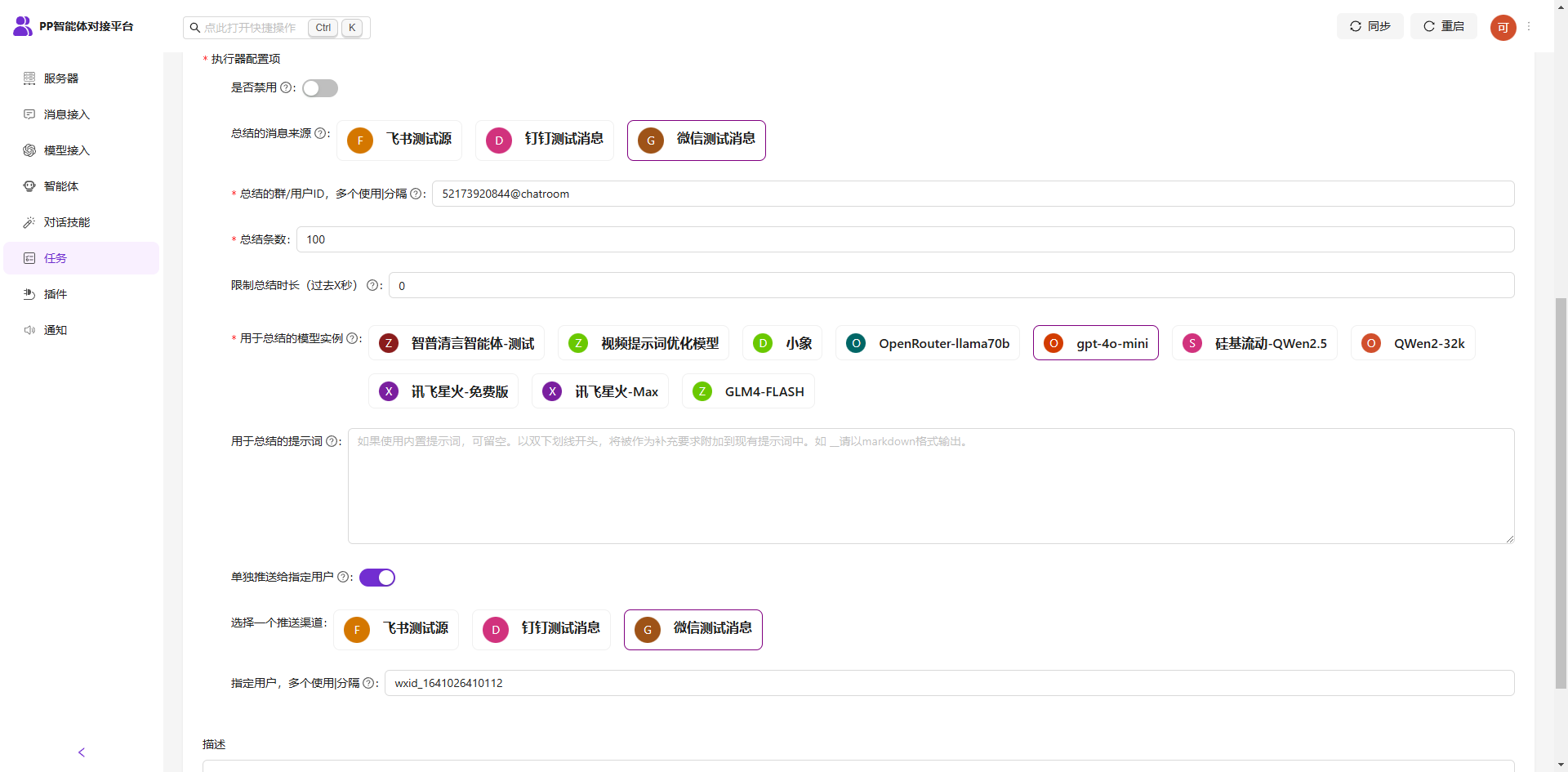Click the 描述 input box
This screenshot has height=772, width=1568.
(858, 766)
